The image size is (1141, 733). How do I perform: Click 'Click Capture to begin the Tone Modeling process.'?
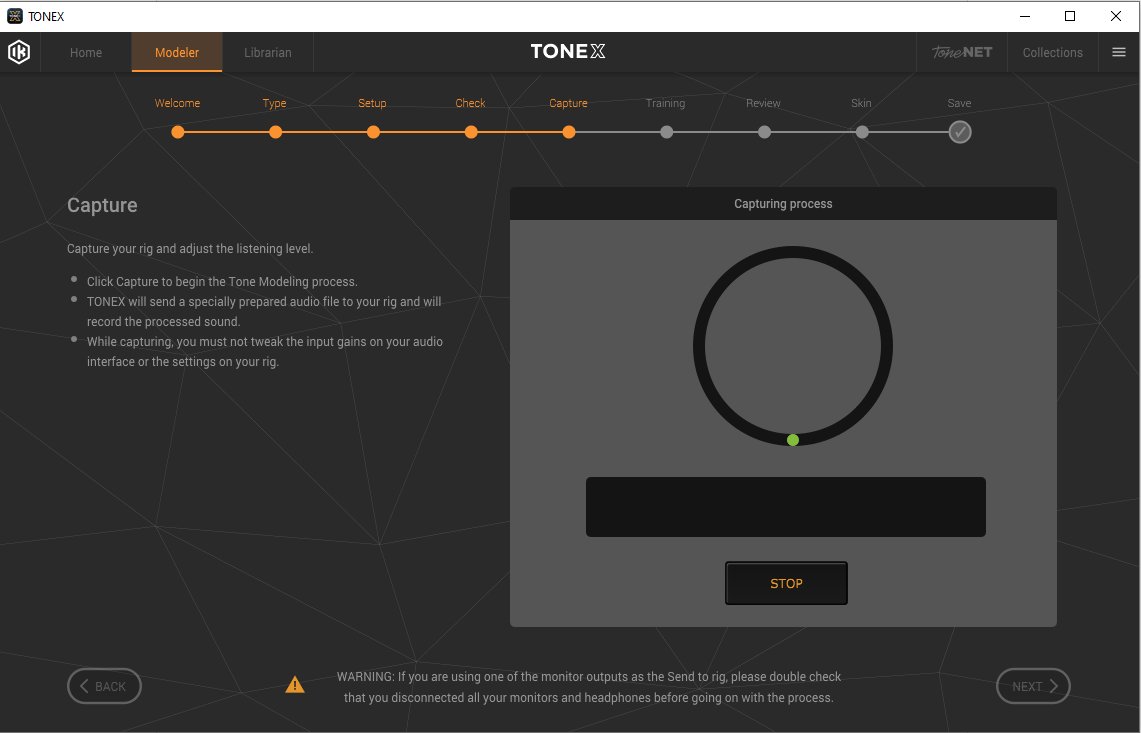(x=222, y=282)
